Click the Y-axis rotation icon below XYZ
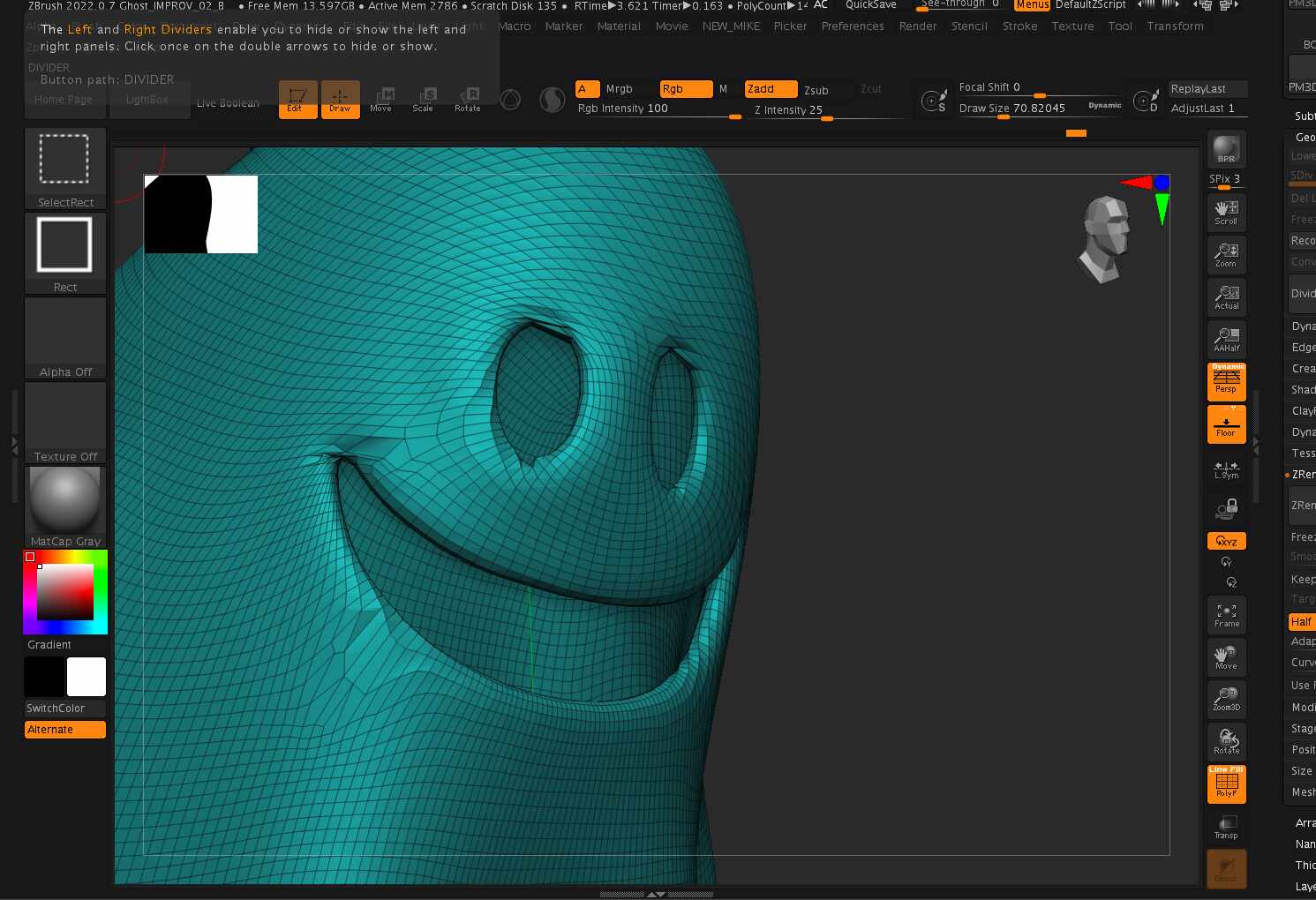 (x=1226, y=562)
